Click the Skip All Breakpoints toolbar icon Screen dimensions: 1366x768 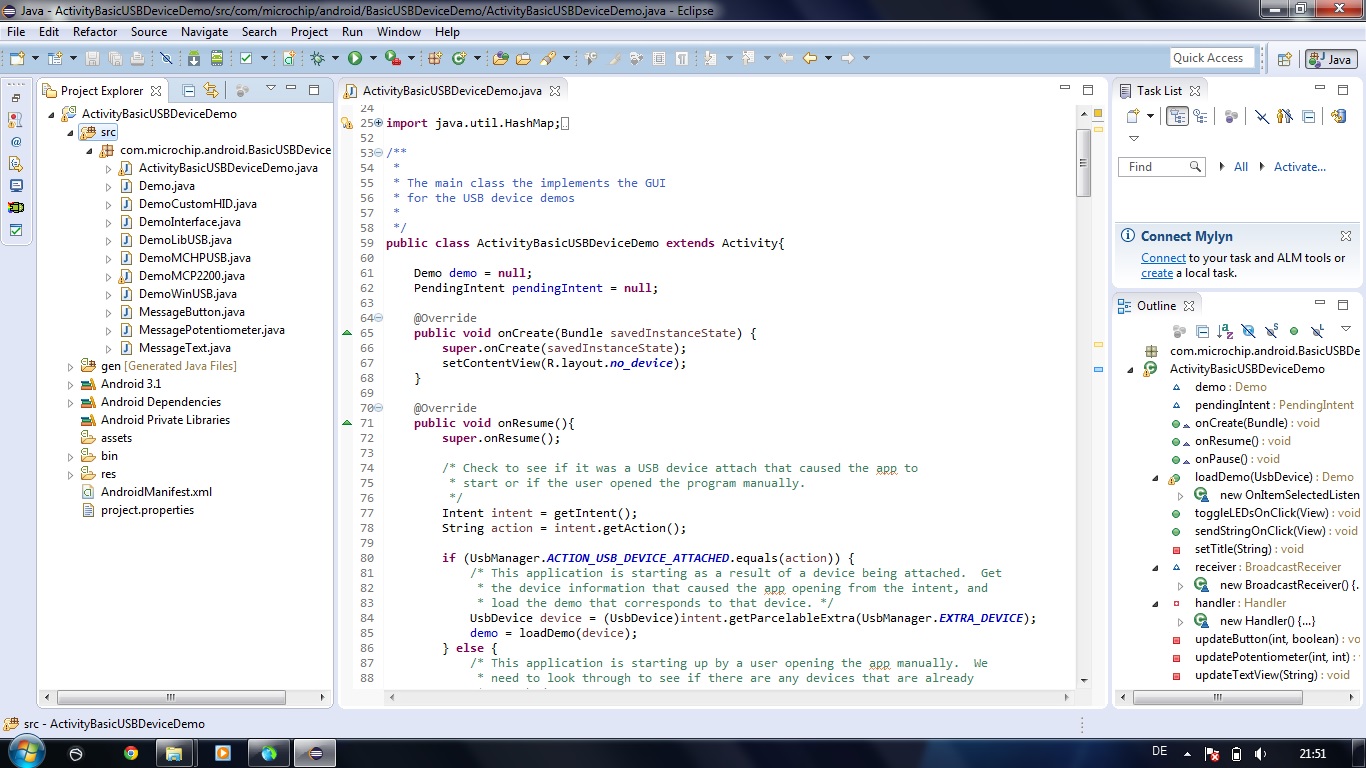(166, 58)
